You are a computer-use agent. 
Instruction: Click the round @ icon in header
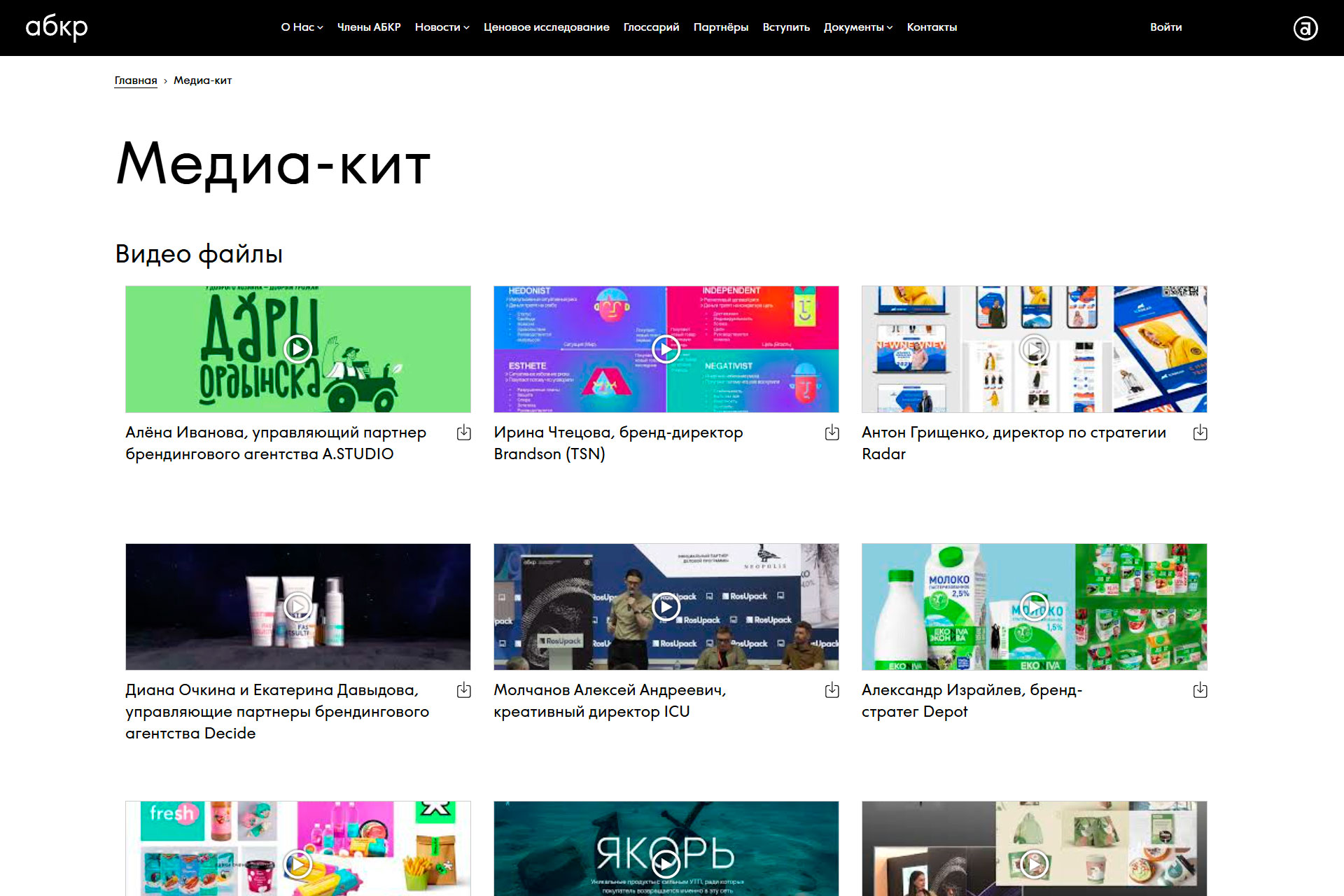click(1305, 28)
